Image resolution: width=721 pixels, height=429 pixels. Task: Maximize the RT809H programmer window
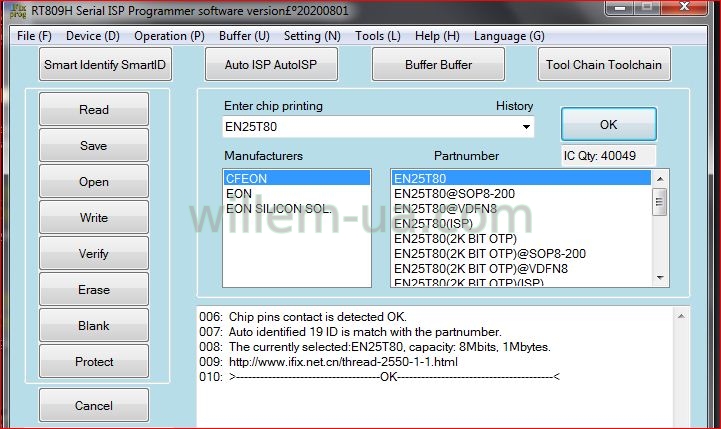(x=647, y=7)
